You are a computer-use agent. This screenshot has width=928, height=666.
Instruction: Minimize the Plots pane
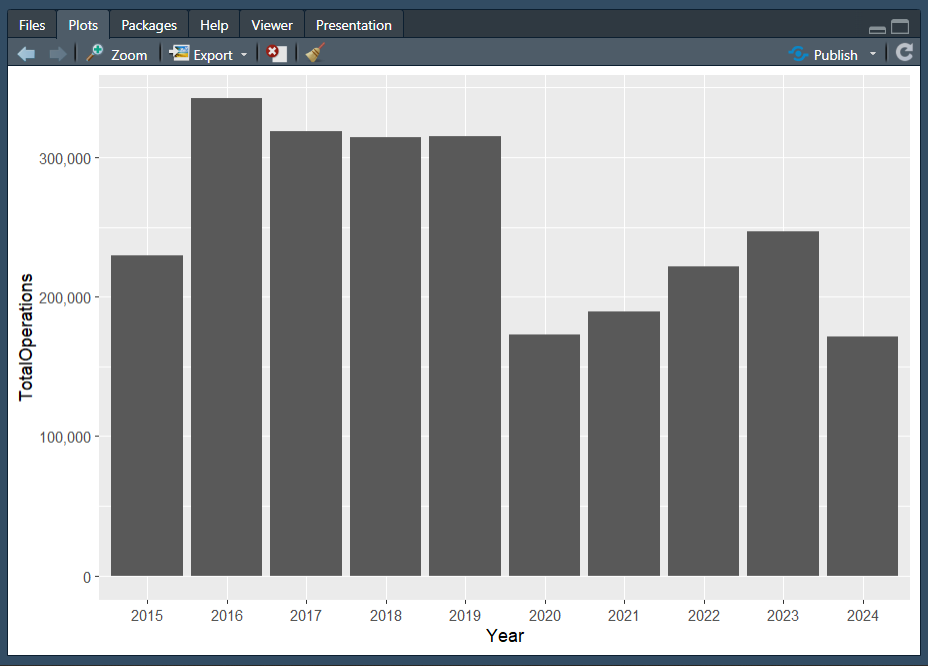click(877, 29)
